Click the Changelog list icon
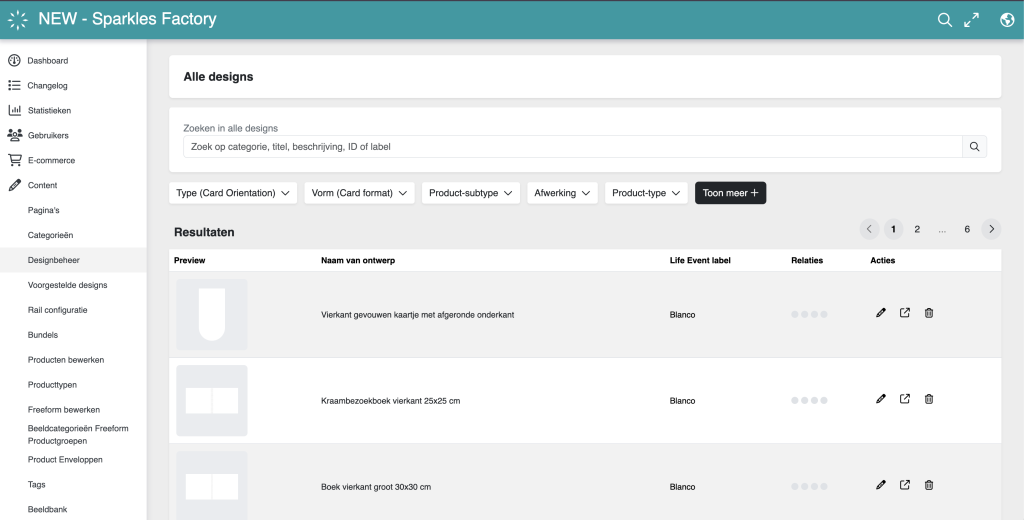The image size is (1024, 520). point(14,86)
